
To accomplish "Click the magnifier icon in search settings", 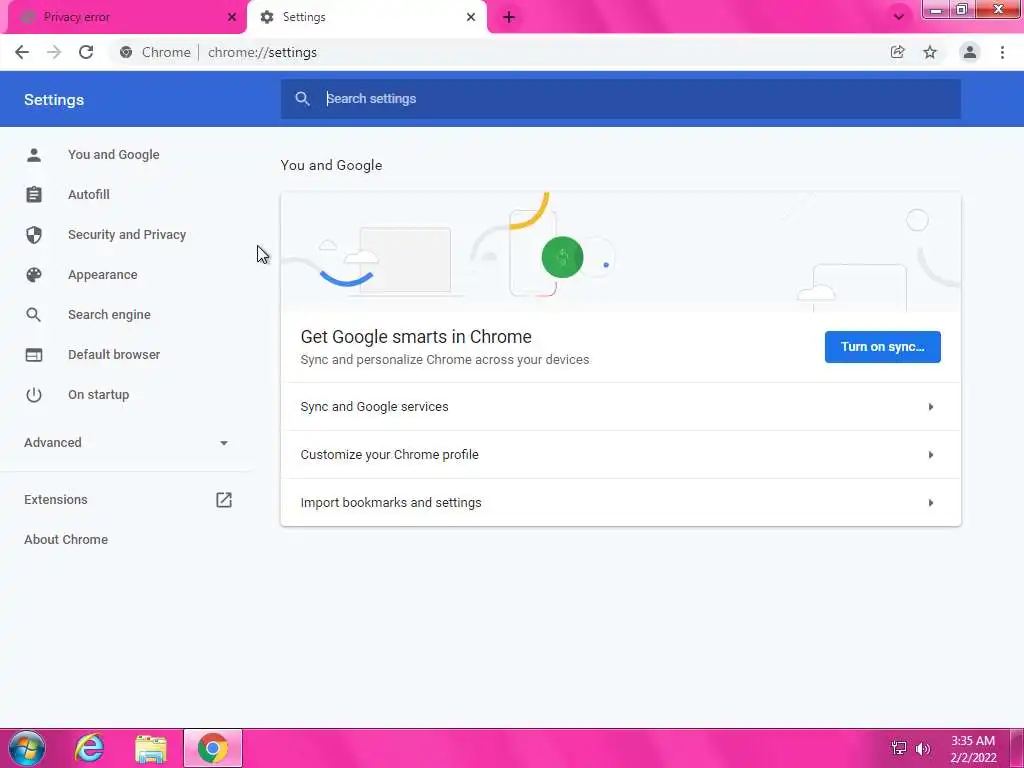I will pyautogui.click(x=302, y=99).
